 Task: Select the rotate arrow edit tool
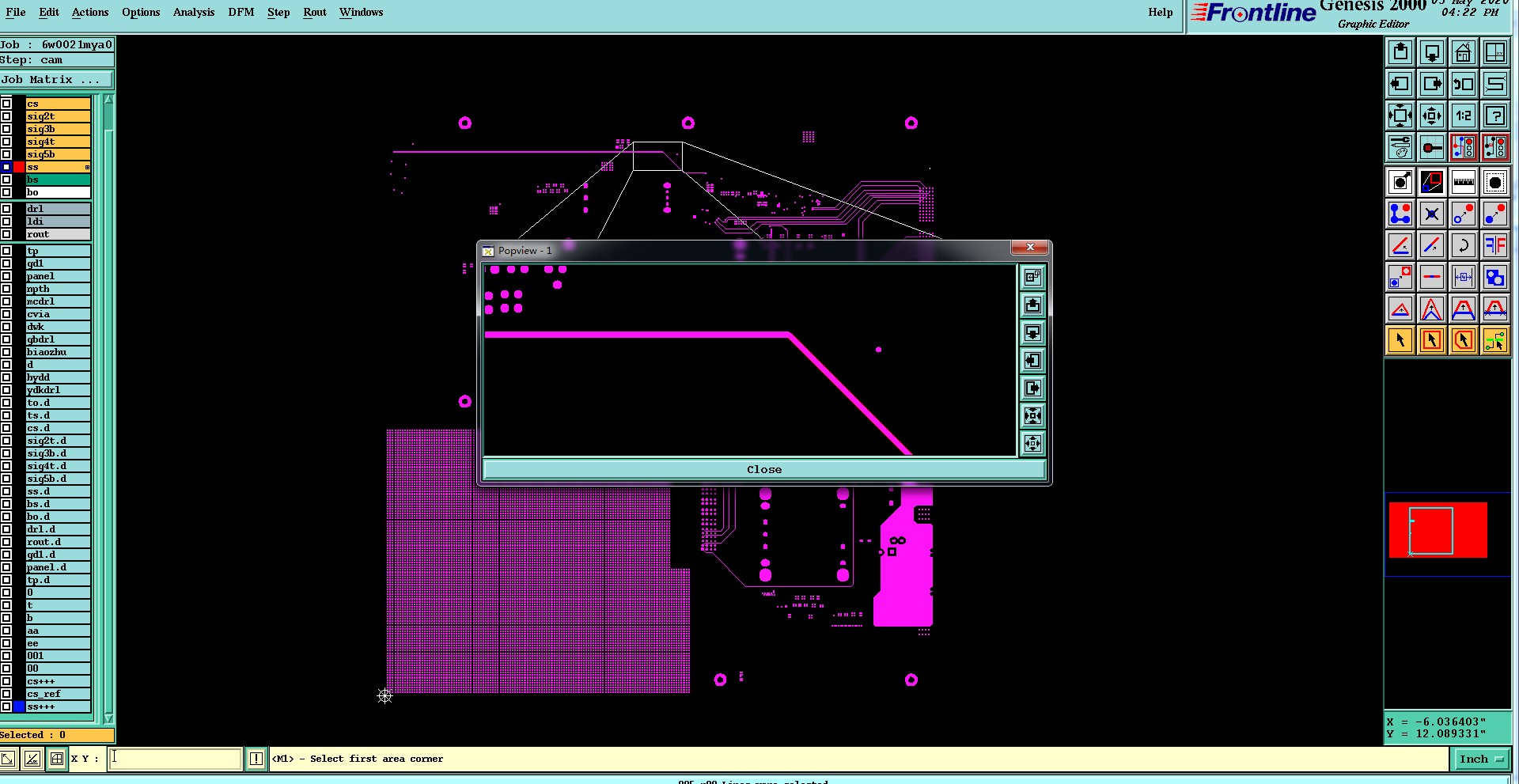click(x=1464, y=245)
